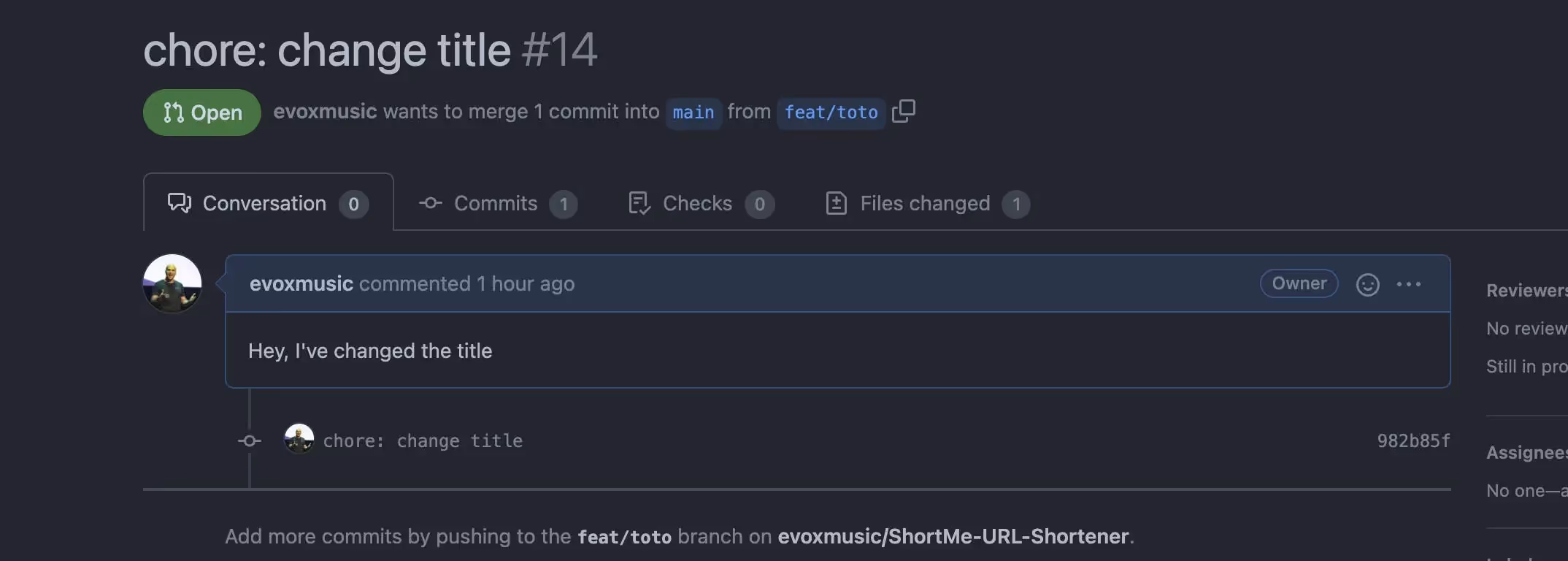
Task: Click evoxmusic's profile picture beside the comment
Action: (x=172, y=283)
